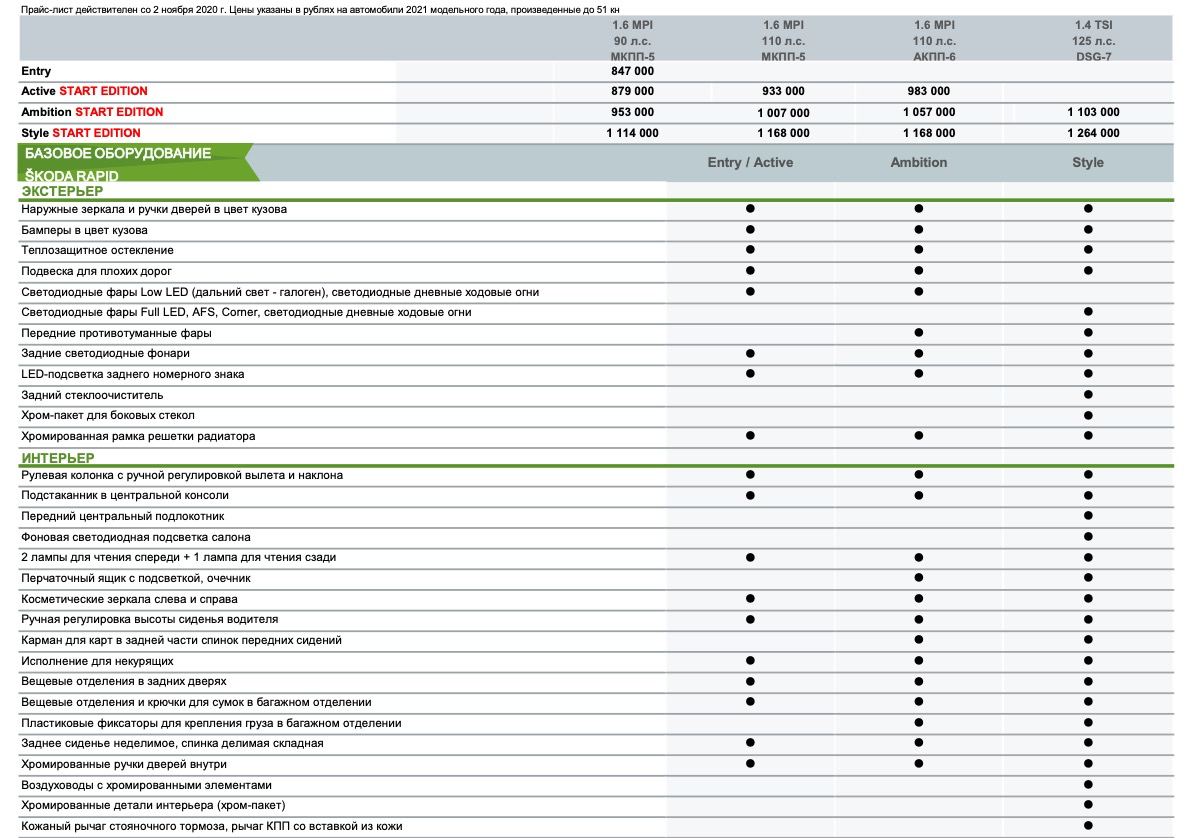The width and height of the screenshot is (1187, 838).
Task: Click the Active START EDITION label
Action: click(x=84, y=91)
